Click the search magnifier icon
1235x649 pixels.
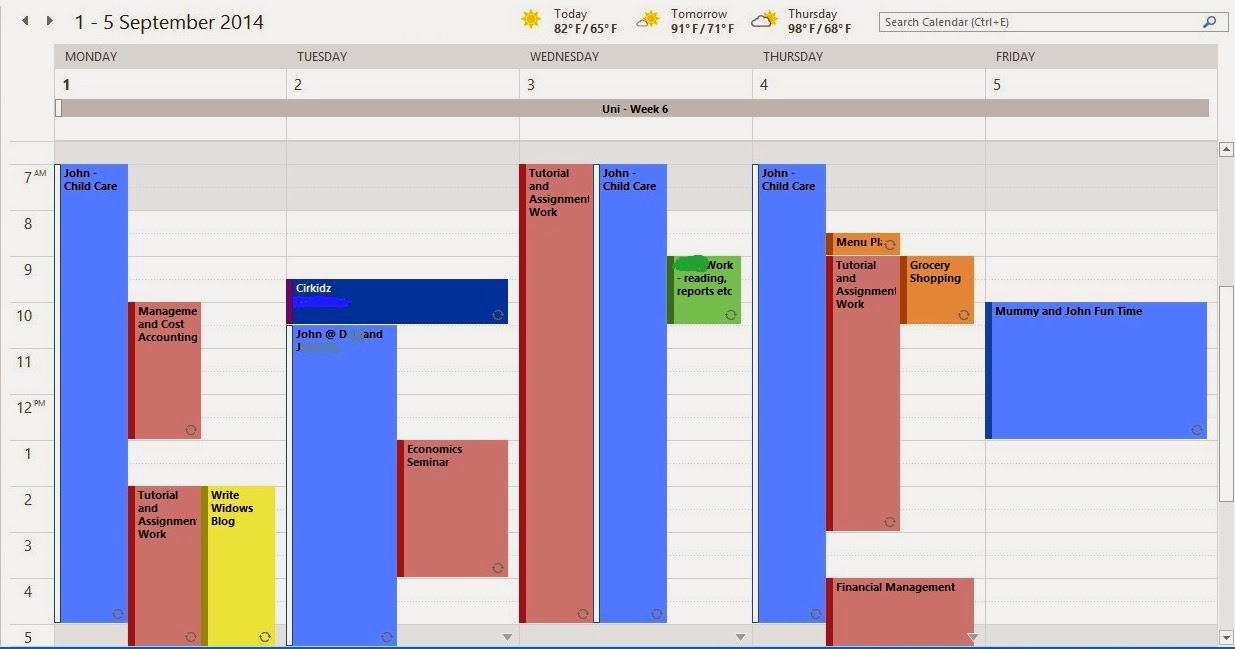[1209, 21]
